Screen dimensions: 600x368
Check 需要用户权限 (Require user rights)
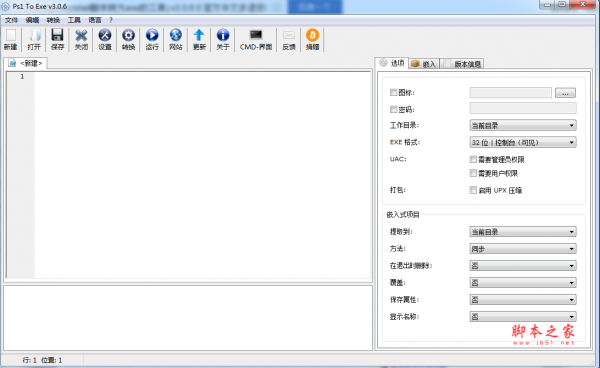pyautogui.click(x=473, y=173)
